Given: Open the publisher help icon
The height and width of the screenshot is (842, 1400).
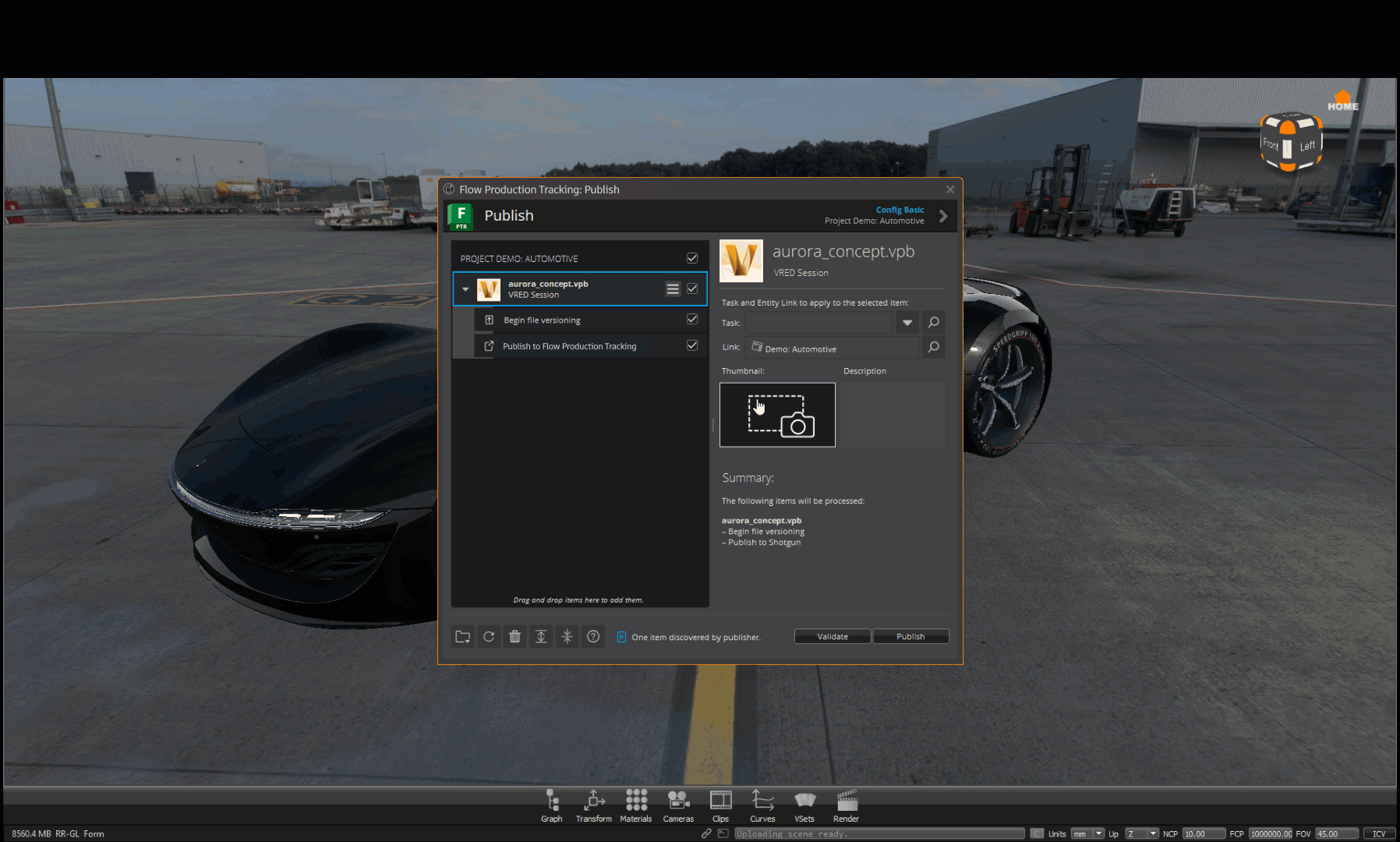Looking at the screenshot, I should point(593,636).
